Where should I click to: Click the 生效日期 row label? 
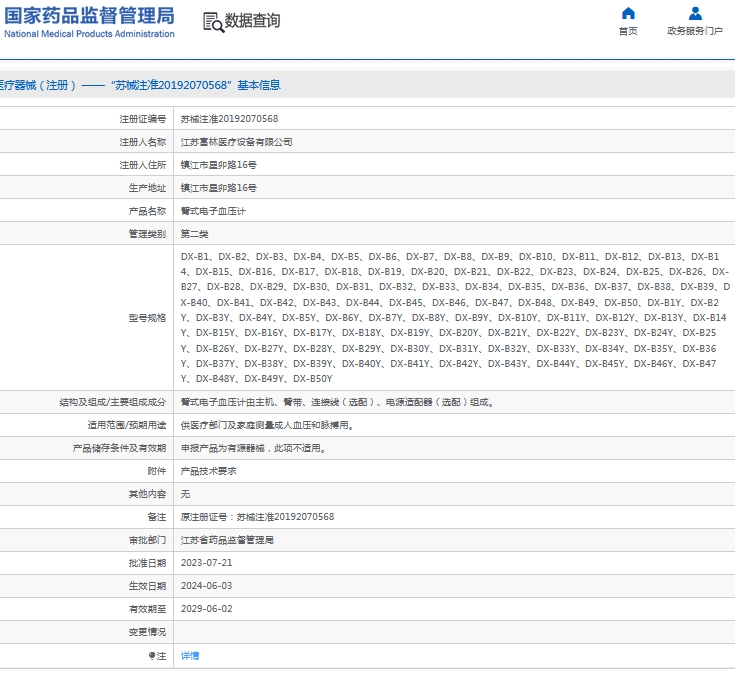(x=148, y=586)
